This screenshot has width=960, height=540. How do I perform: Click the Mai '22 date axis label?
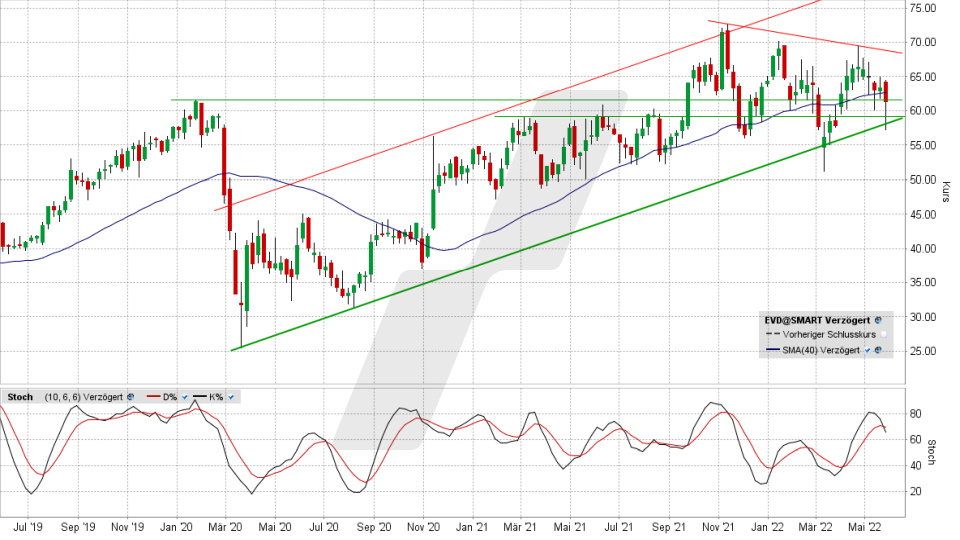[x=864, y=527]
